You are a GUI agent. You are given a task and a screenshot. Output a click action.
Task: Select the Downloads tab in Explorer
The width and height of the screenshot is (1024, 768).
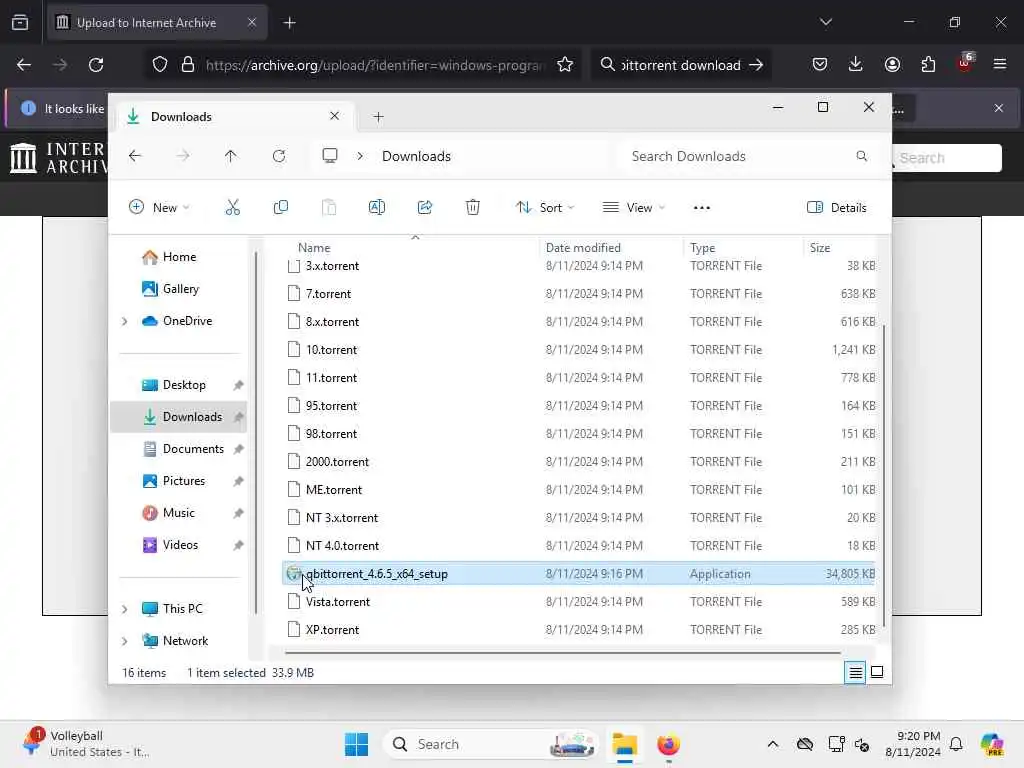click(235, 117)
